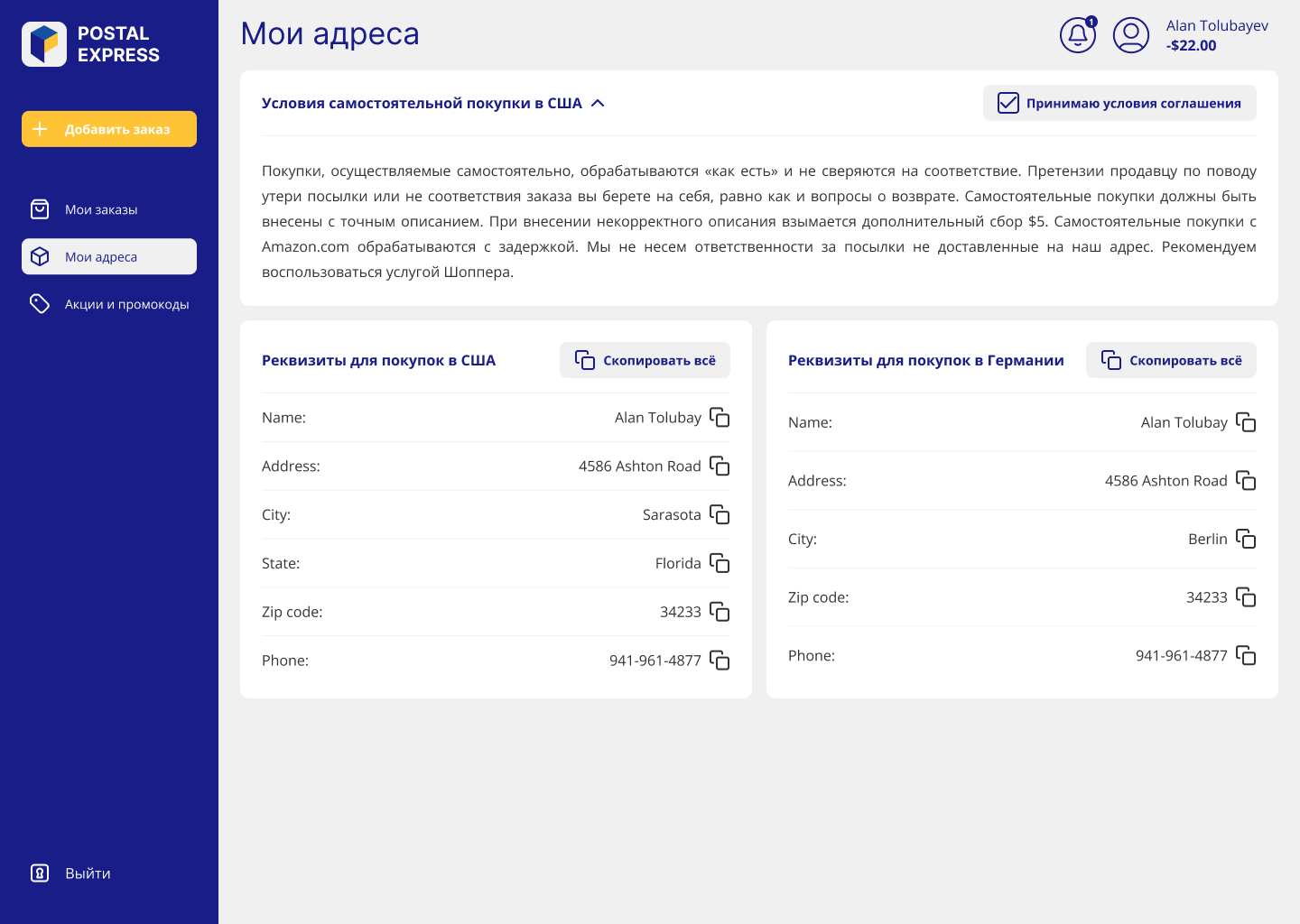
Task: Copy the USA Address 4586 Ashton Road
Action: [720, 466]
